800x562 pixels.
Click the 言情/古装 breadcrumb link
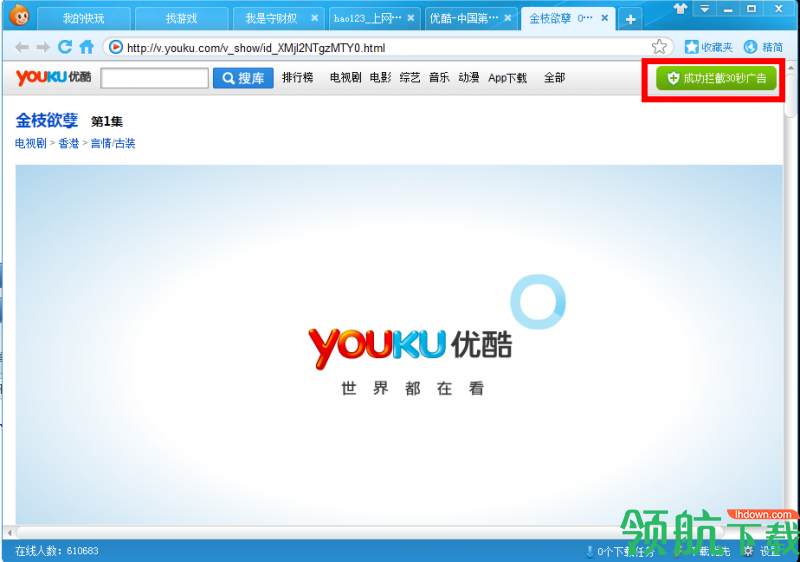click(x=113, y=143)
